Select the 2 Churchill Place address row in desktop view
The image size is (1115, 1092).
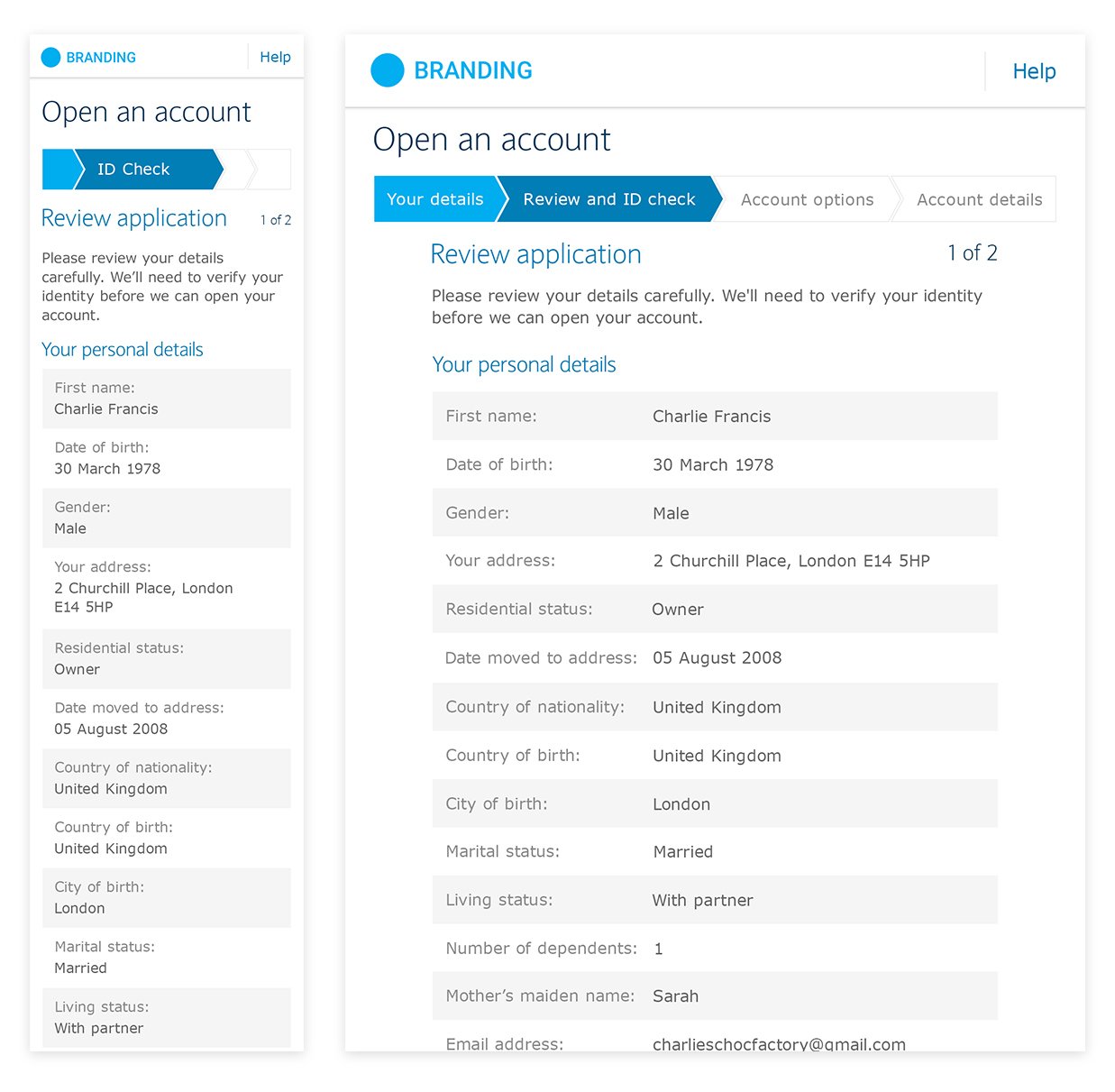tap(715, 561)
